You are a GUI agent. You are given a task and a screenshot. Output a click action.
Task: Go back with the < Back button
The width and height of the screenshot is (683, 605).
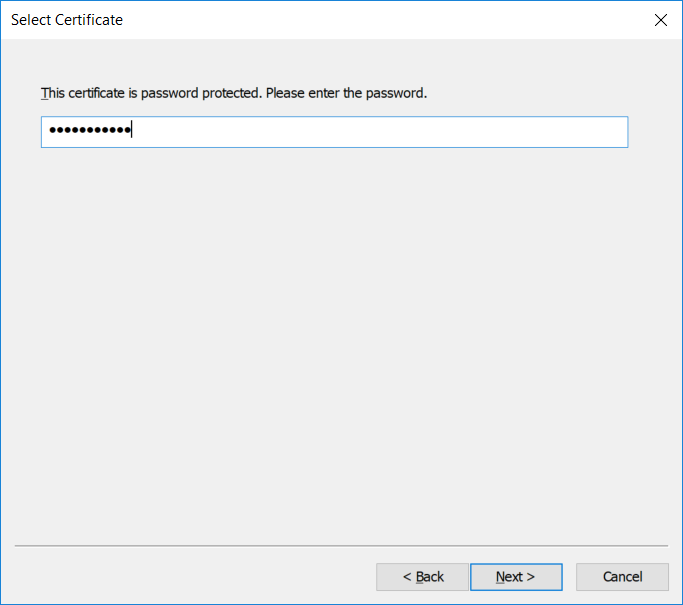(x=422, y=577)
